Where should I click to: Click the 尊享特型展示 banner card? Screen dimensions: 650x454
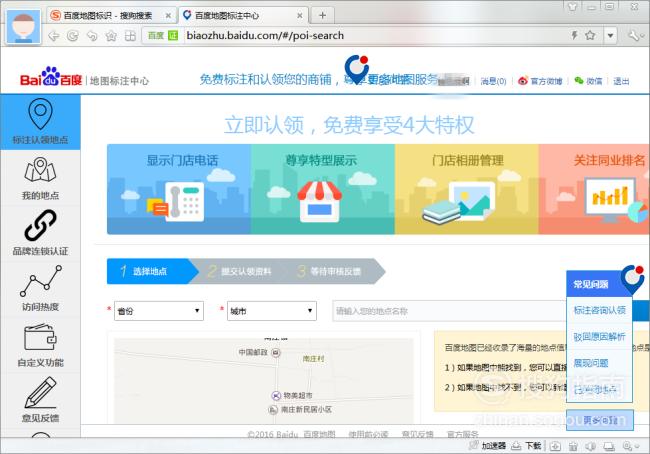click(323, 189)
